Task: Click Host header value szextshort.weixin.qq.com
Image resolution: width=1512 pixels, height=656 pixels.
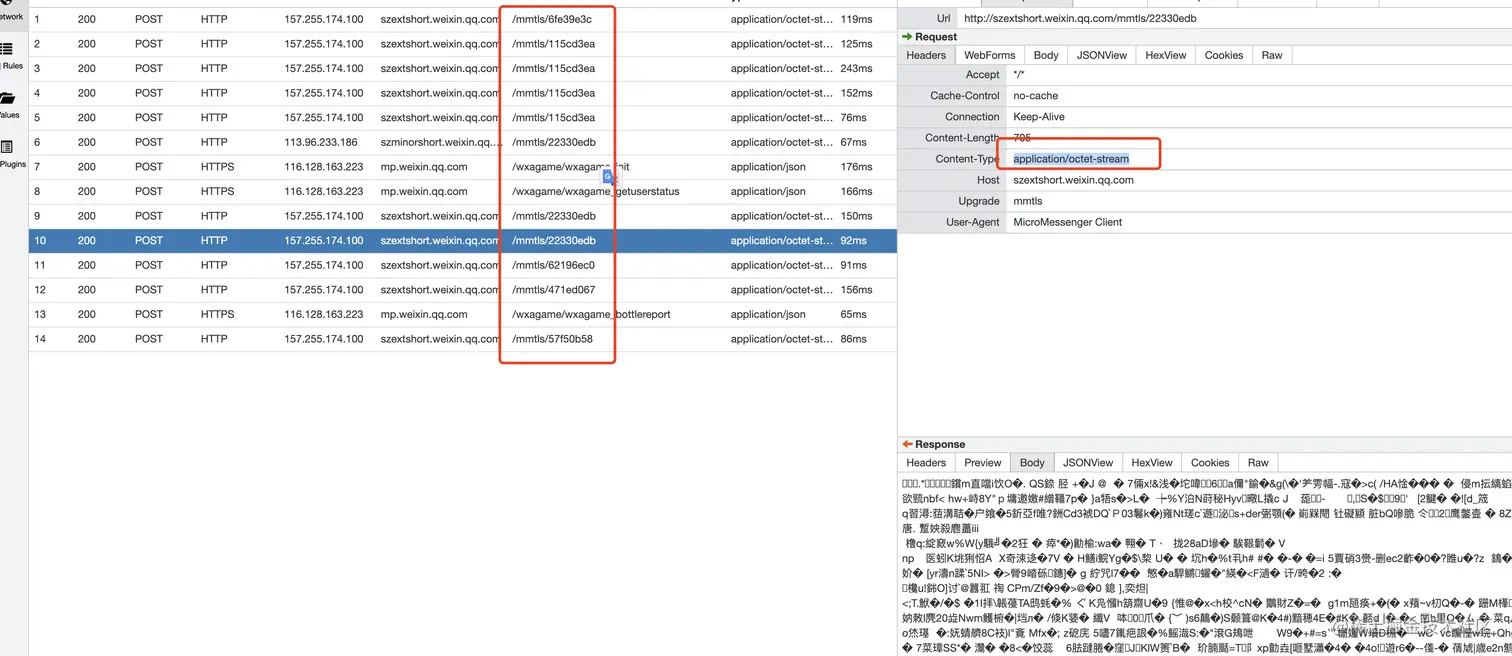Action: point(1073,180)
